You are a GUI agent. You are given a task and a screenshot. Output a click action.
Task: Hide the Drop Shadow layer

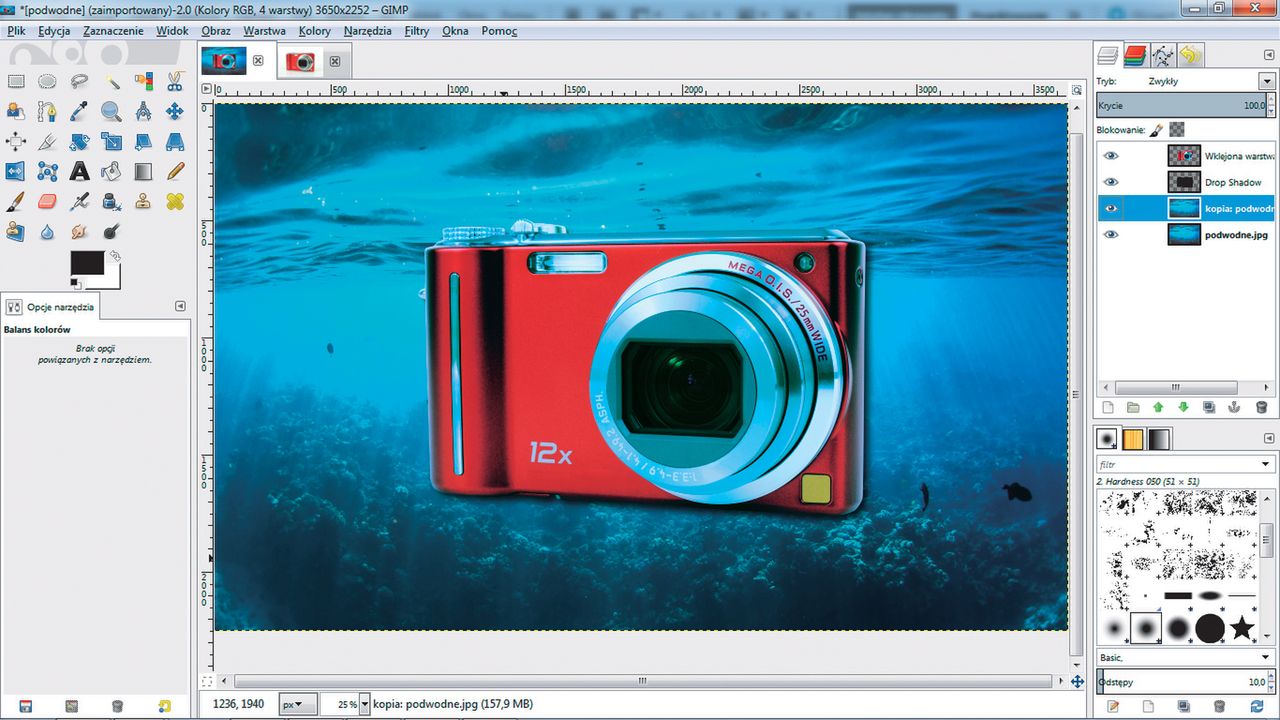pos(1111,182)
